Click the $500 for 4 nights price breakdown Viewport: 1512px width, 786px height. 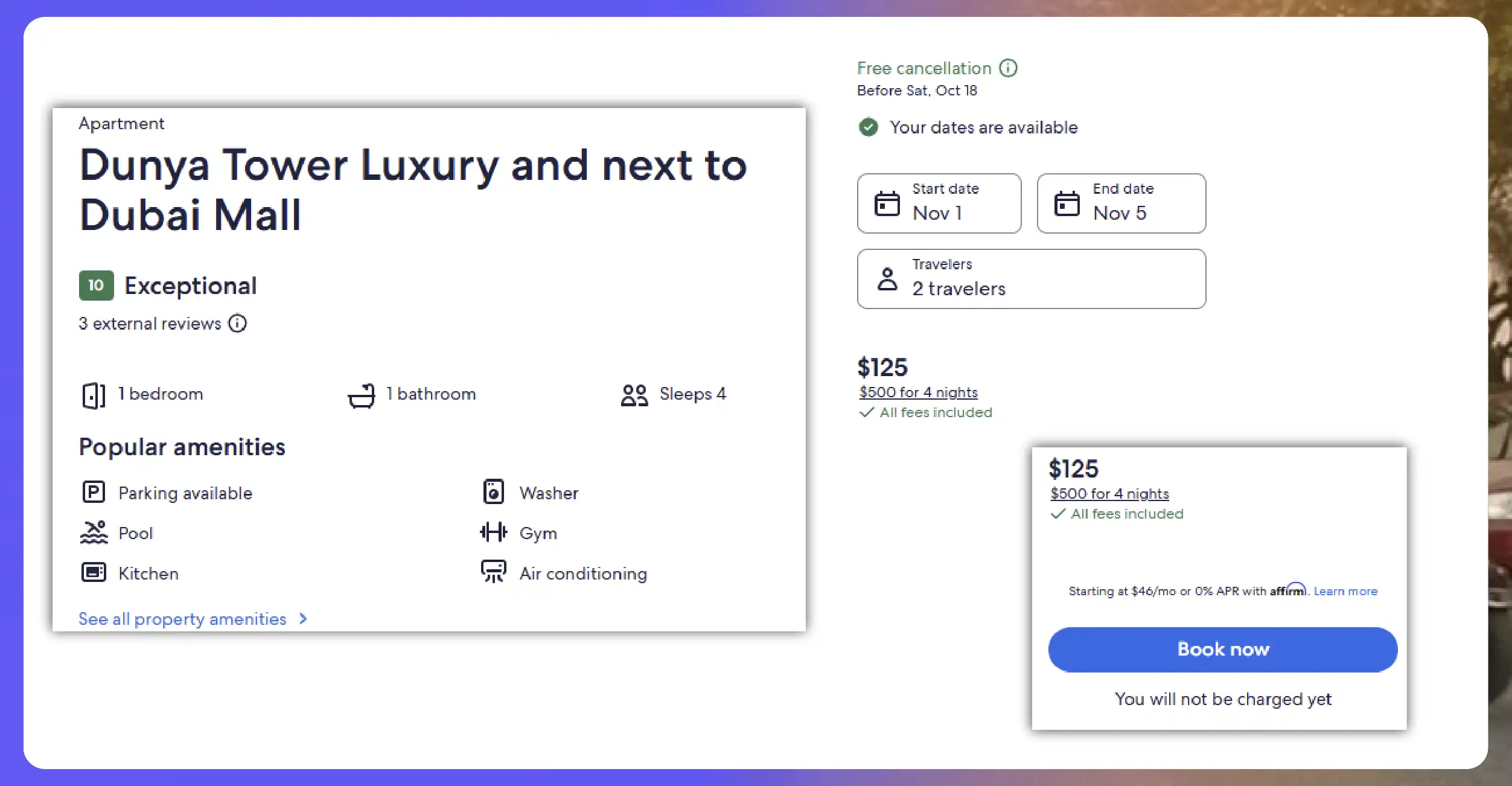pos(917,392)
